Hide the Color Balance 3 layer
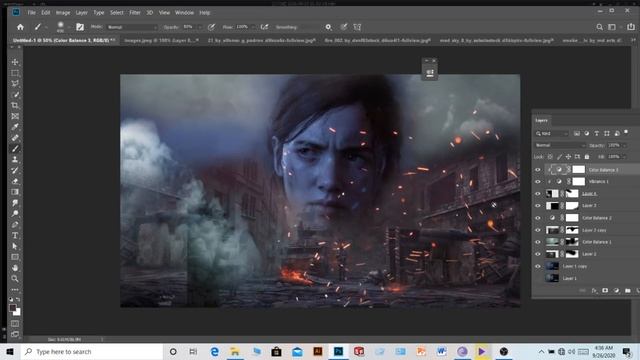The height and width of the screenshot is (360, 640). click(x=538, y=169)
